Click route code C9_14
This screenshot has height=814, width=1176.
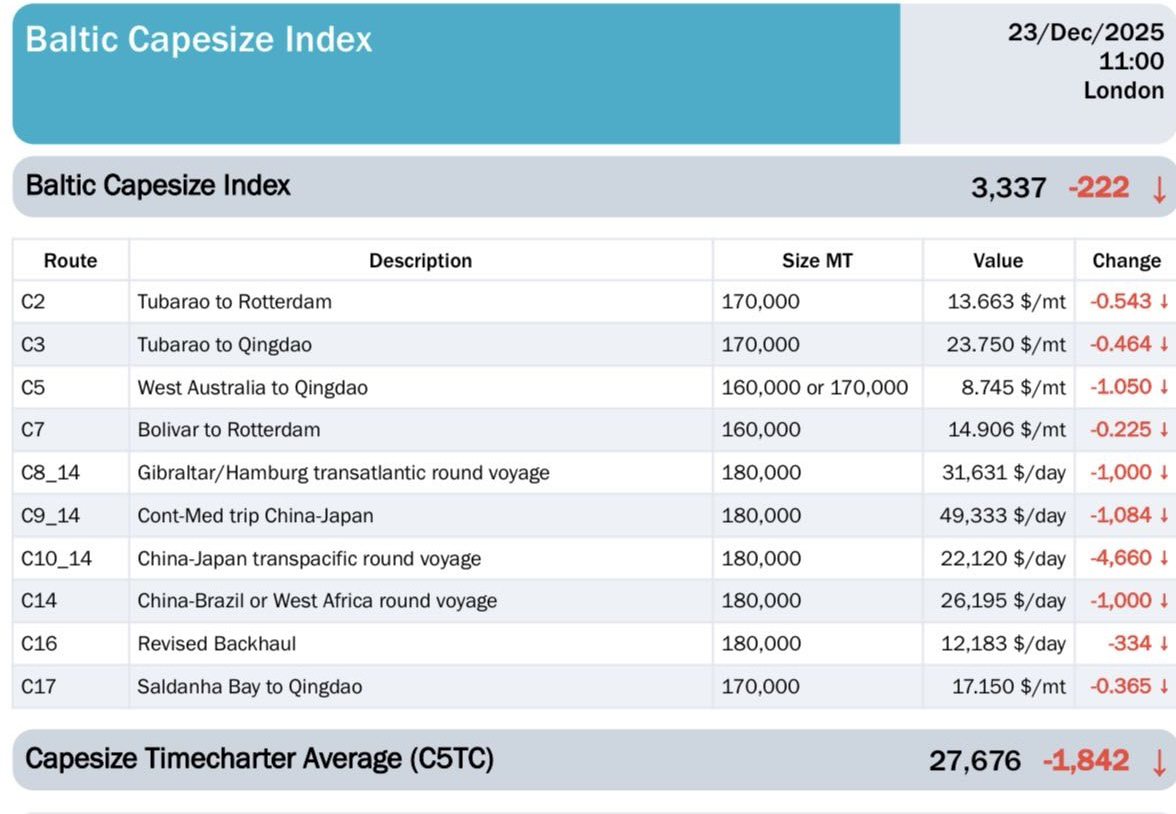pyautogui.click(x=50, y=515)
